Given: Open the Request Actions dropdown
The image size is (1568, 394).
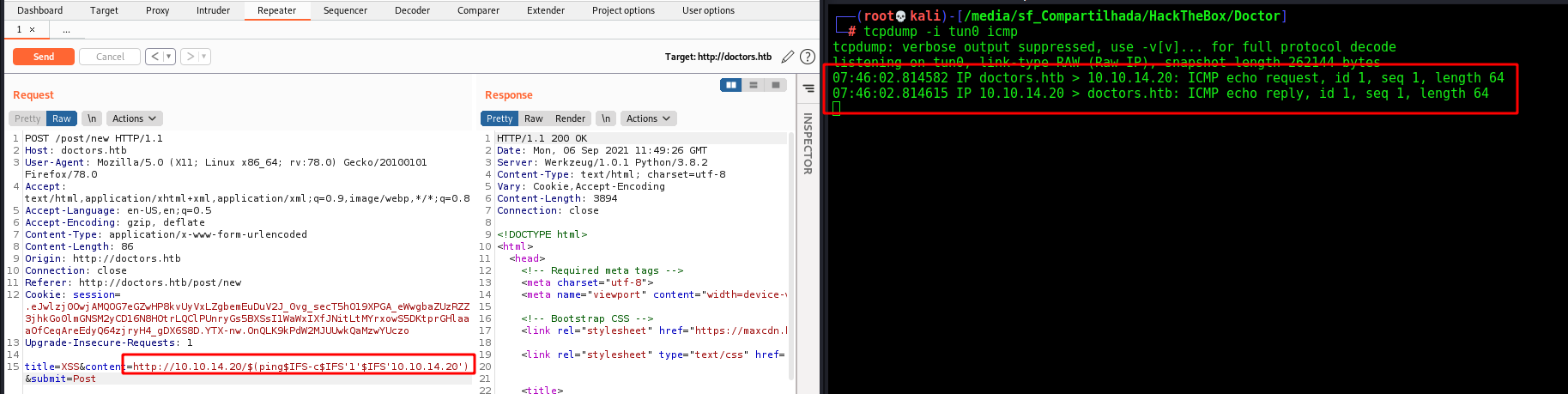Looking at the screenshot, I should click(134, 118).
